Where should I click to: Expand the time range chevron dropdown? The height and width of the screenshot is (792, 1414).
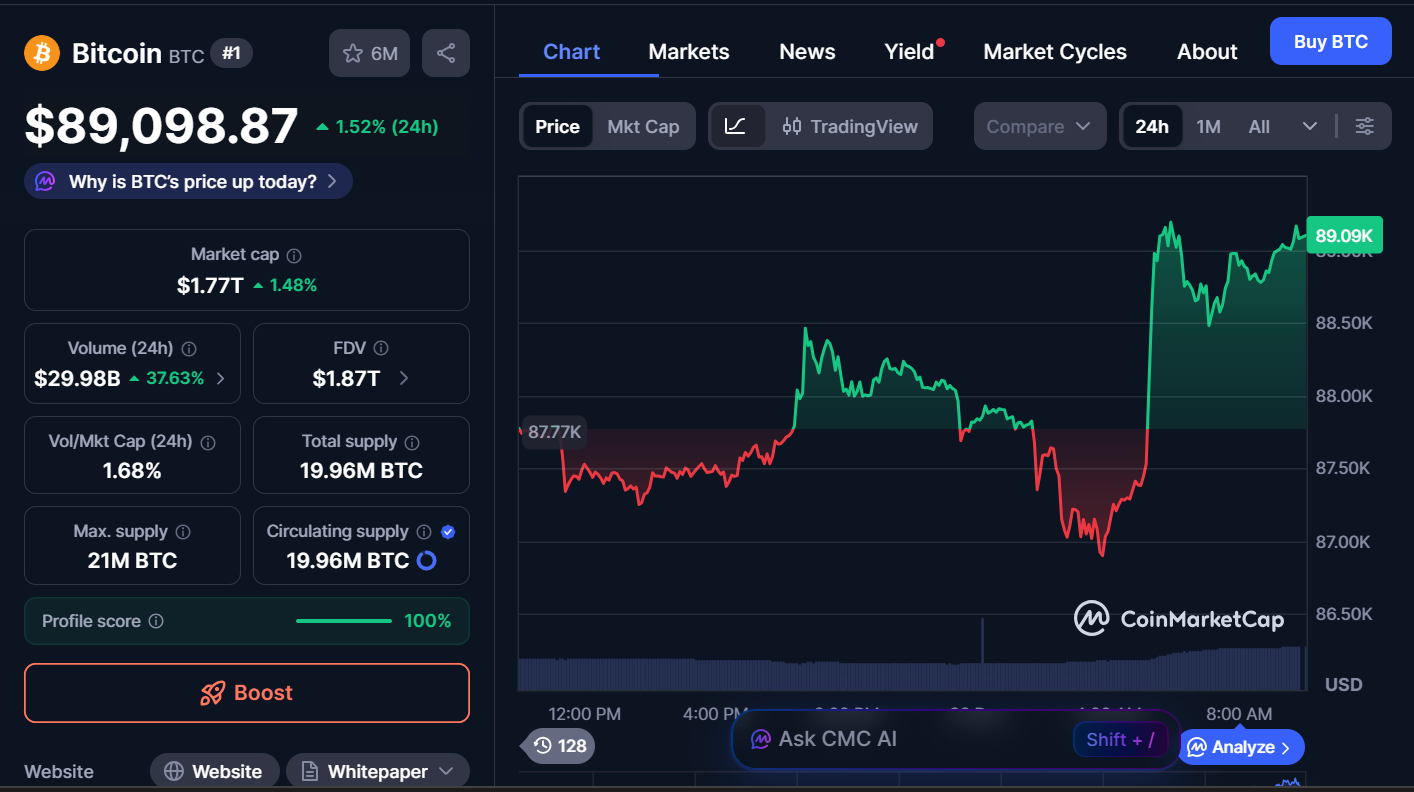pyautogui.click(x=1310, y=126)
